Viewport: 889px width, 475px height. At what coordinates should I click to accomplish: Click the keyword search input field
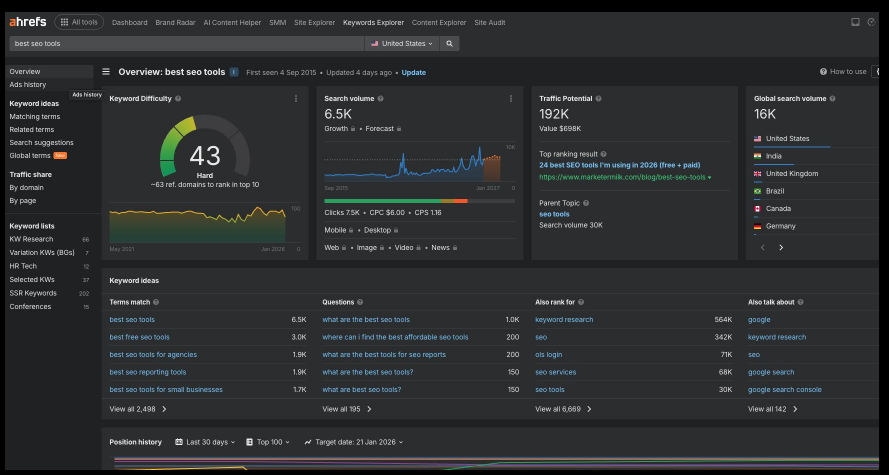point(187,44)
